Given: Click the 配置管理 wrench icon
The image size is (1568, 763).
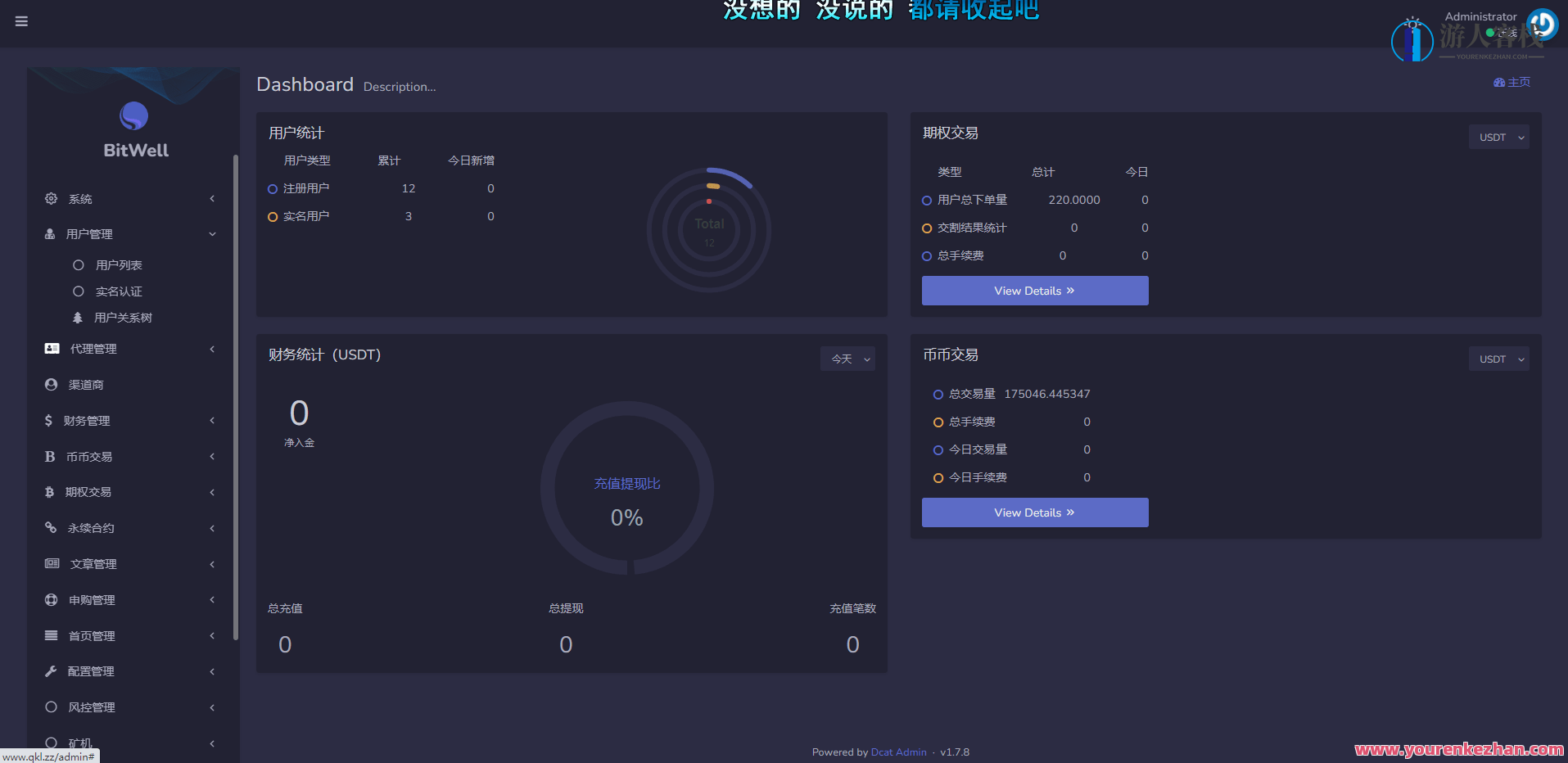Looking at the screenshot, I should 50,670.
